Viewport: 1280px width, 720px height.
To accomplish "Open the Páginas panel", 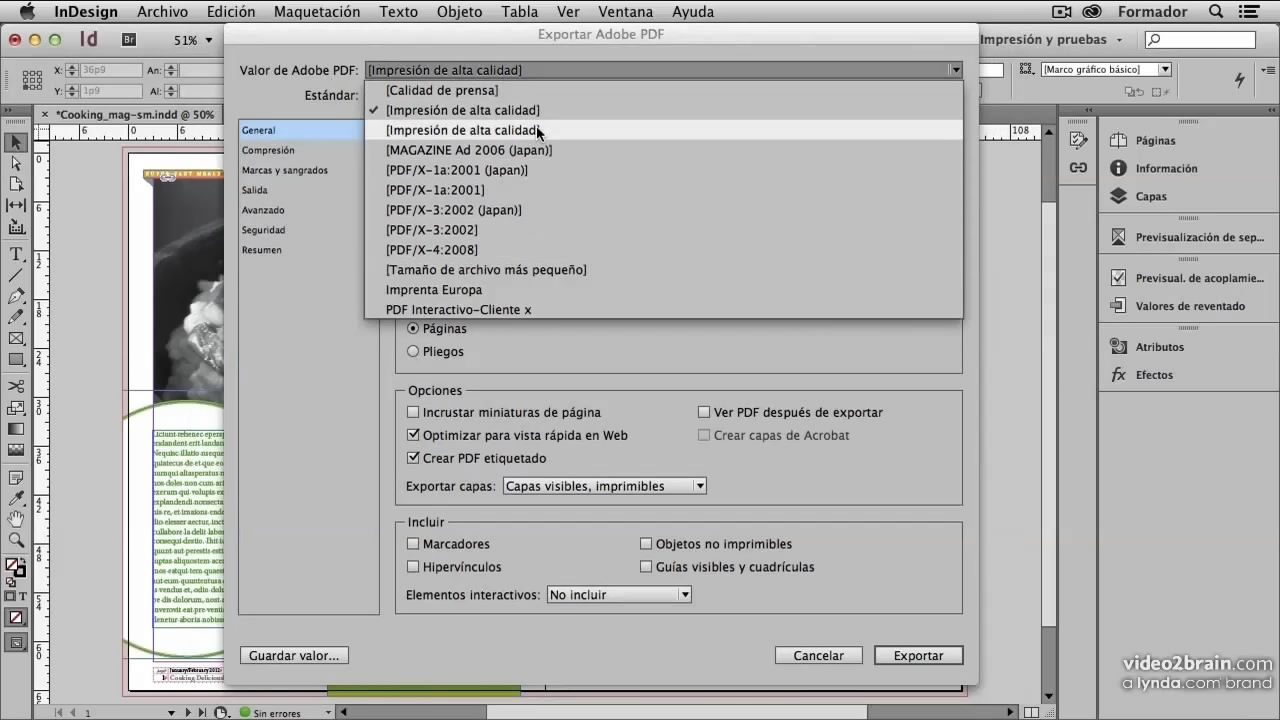I will click(x=1155, y=141).
